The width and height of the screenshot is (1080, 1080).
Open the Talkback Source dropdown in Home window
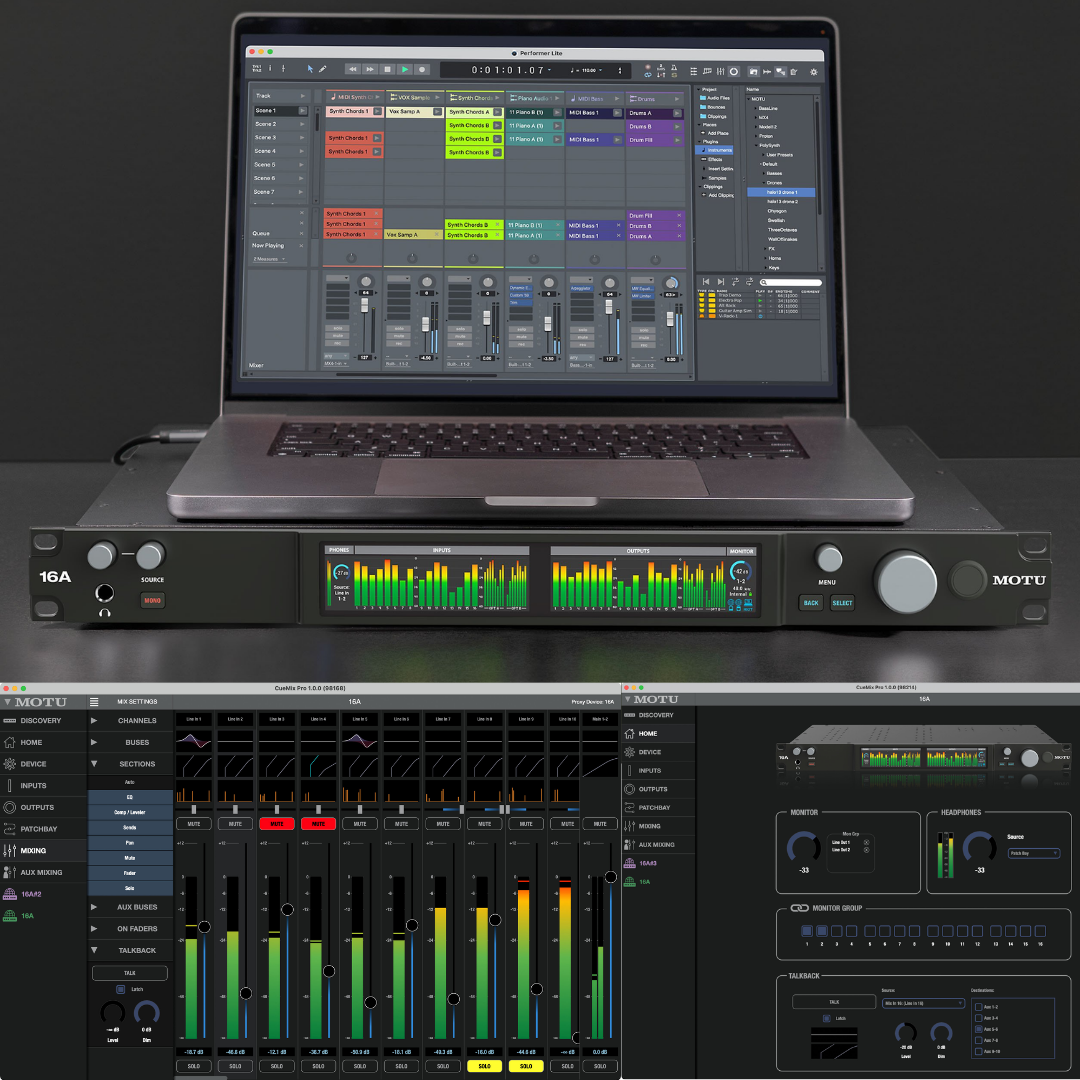click(x=923, y=1004)
